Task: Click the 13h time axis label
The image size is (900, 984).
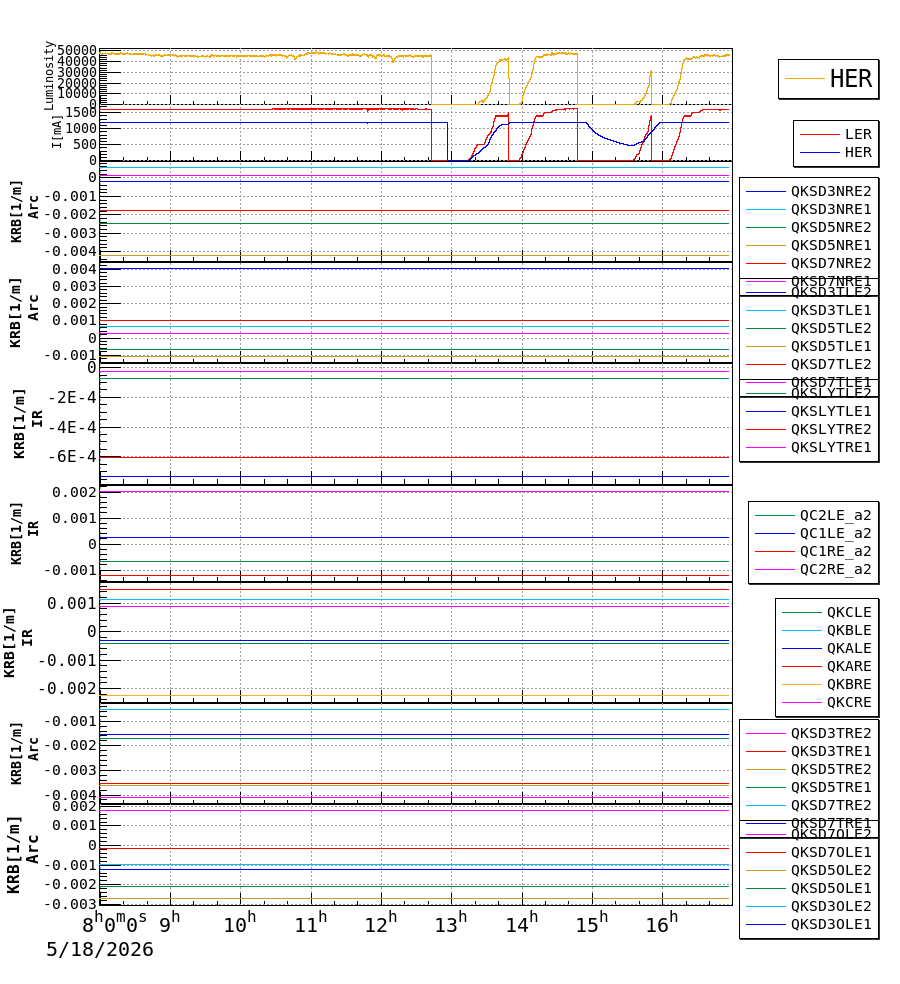Action: click(452, 924)
